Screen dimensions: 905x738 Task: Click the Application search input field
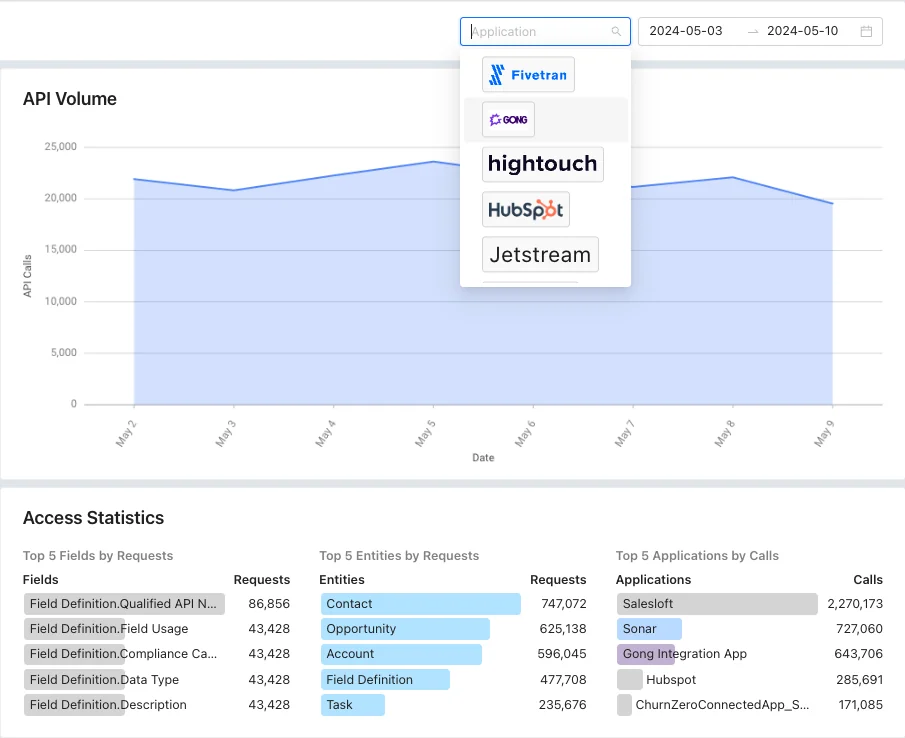pos(545,32)
